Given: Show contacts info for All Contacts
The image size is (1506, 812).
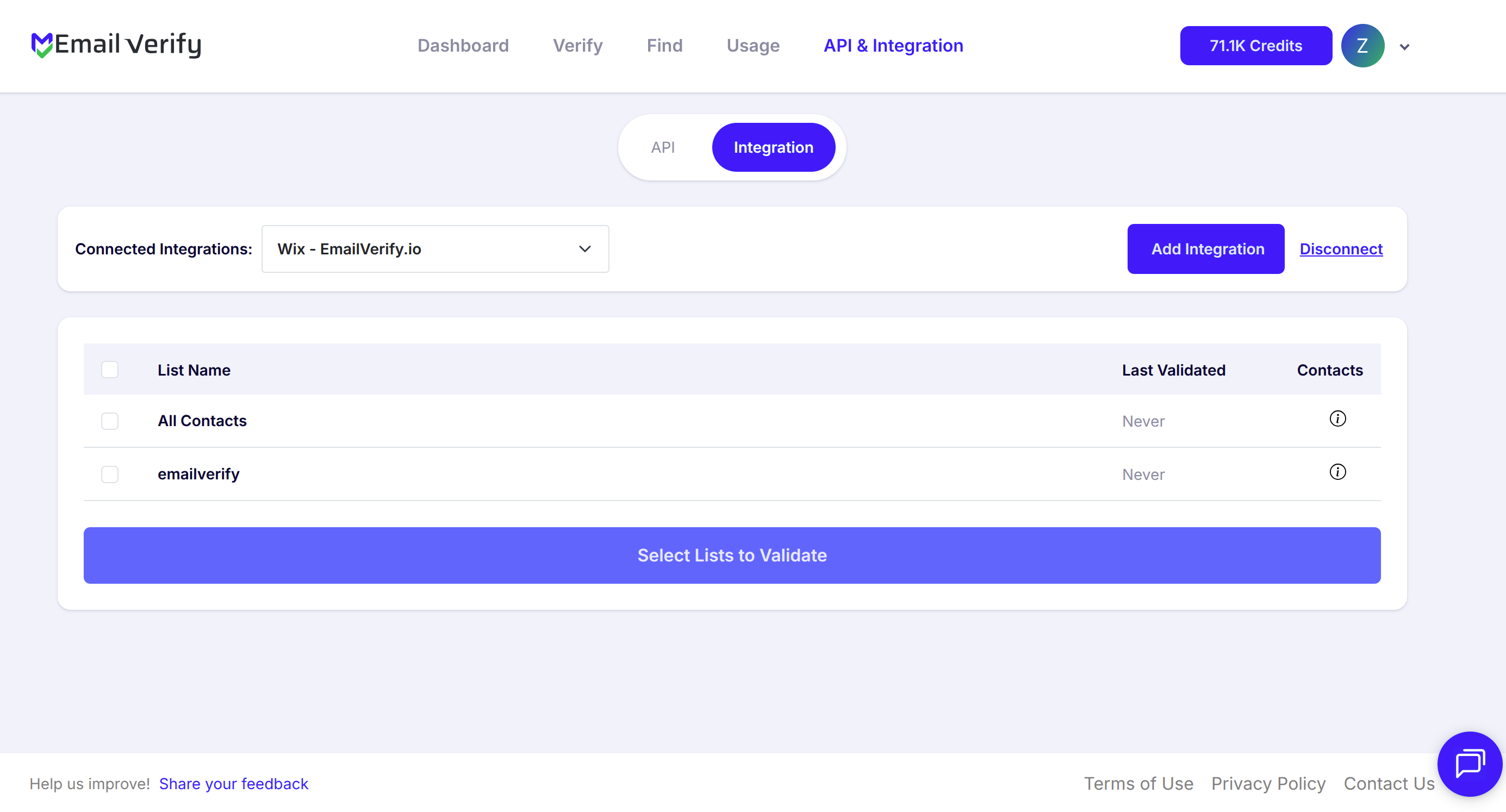Looking at the screenshot, I should tap(1337, 419).
